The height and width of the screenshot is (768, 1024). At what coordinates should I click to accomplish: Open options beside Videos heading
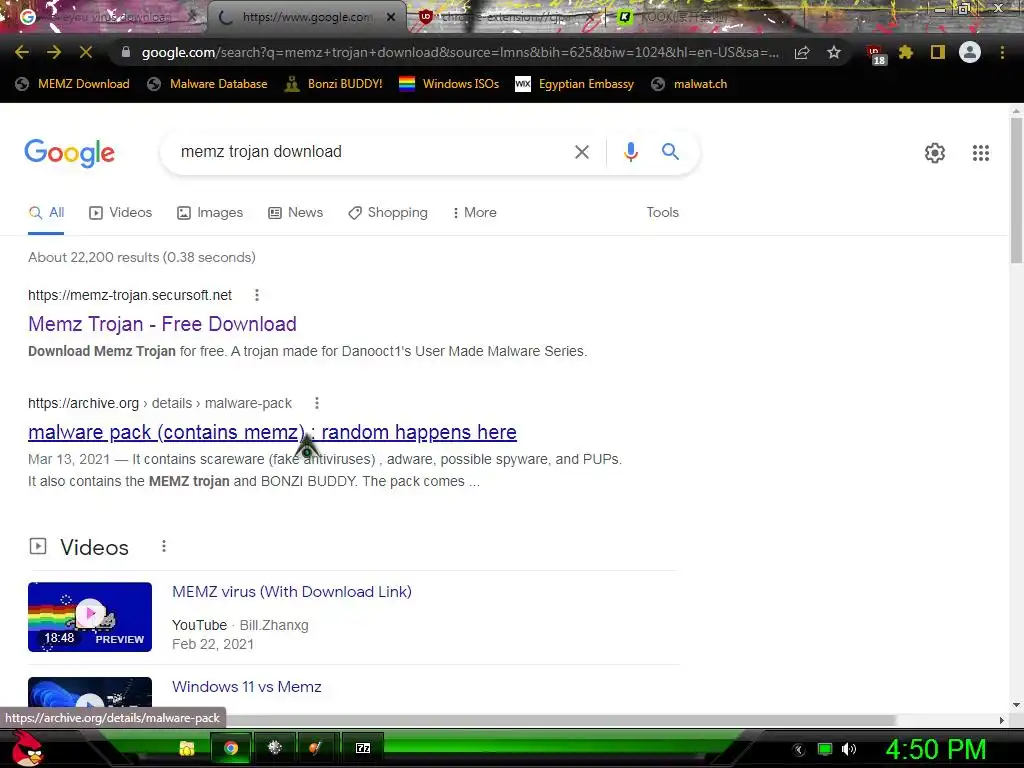click(164, 546)
